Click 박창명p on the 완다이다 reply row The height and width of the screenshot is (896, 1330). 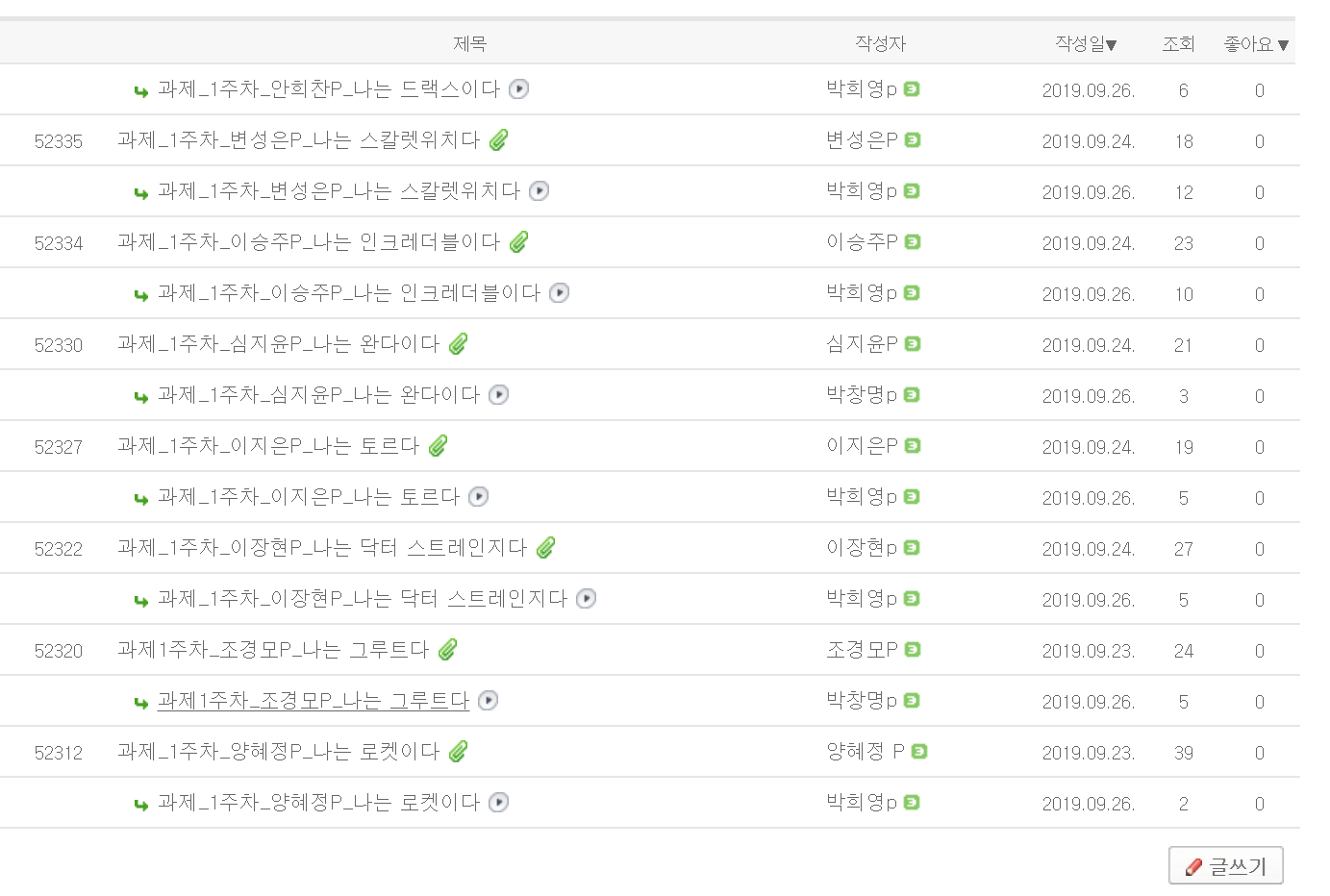[862, 395]
